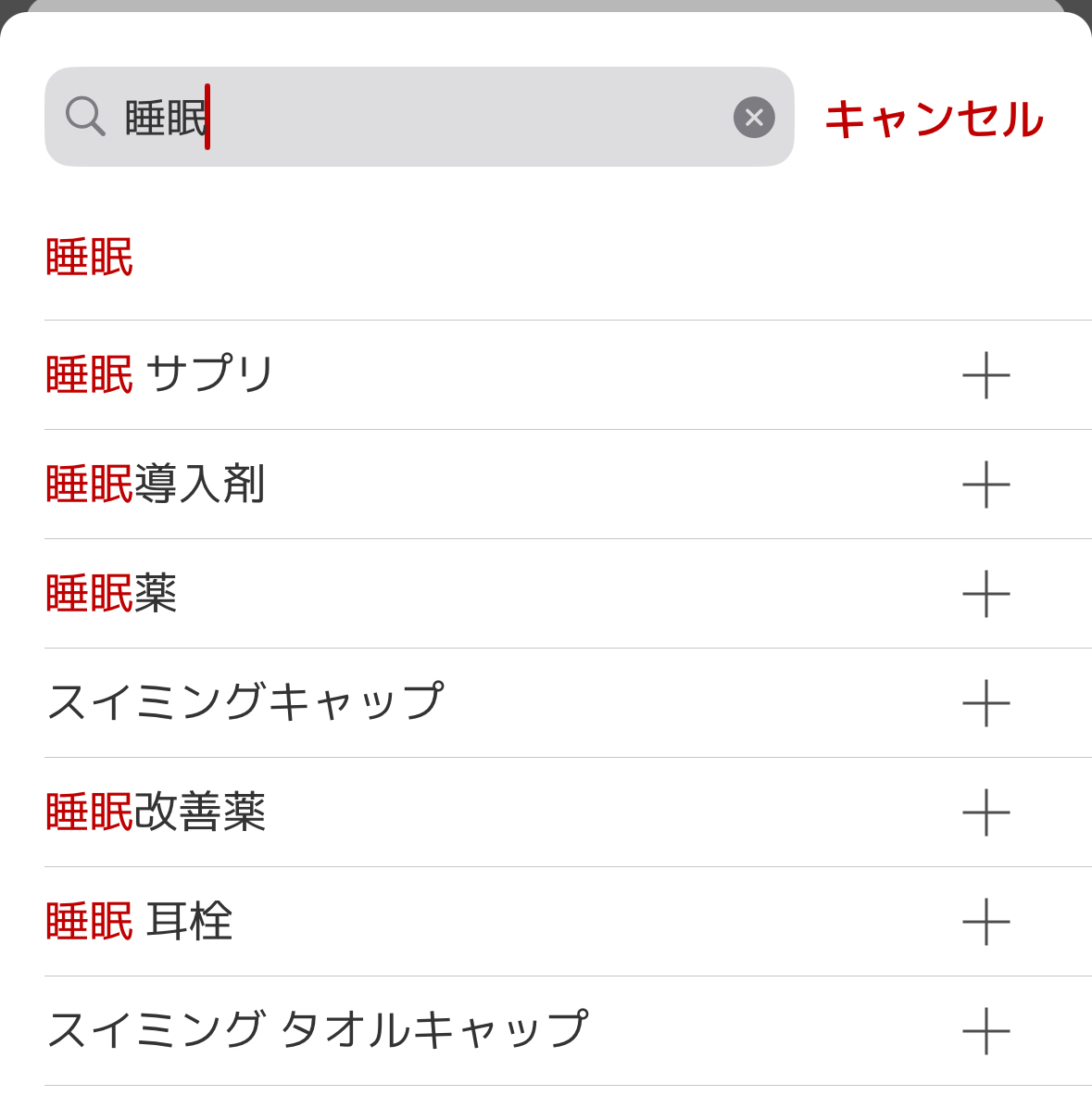Tap plus icon beside スイミング タオルキャップ
The width and height of the screenshot is (1092, 1096).
click(985, 1030)
